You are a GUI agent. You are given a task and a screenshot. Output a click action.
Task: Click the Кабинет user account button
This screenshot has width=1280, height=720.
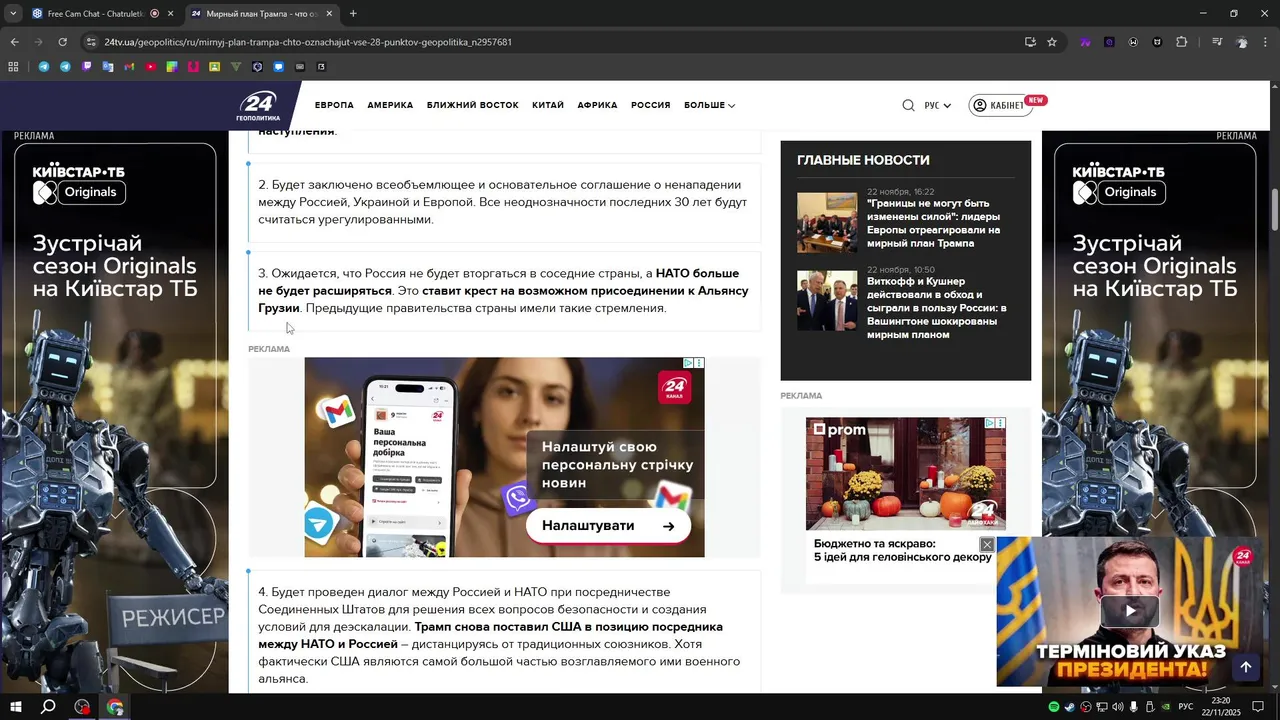[1000, 105]
